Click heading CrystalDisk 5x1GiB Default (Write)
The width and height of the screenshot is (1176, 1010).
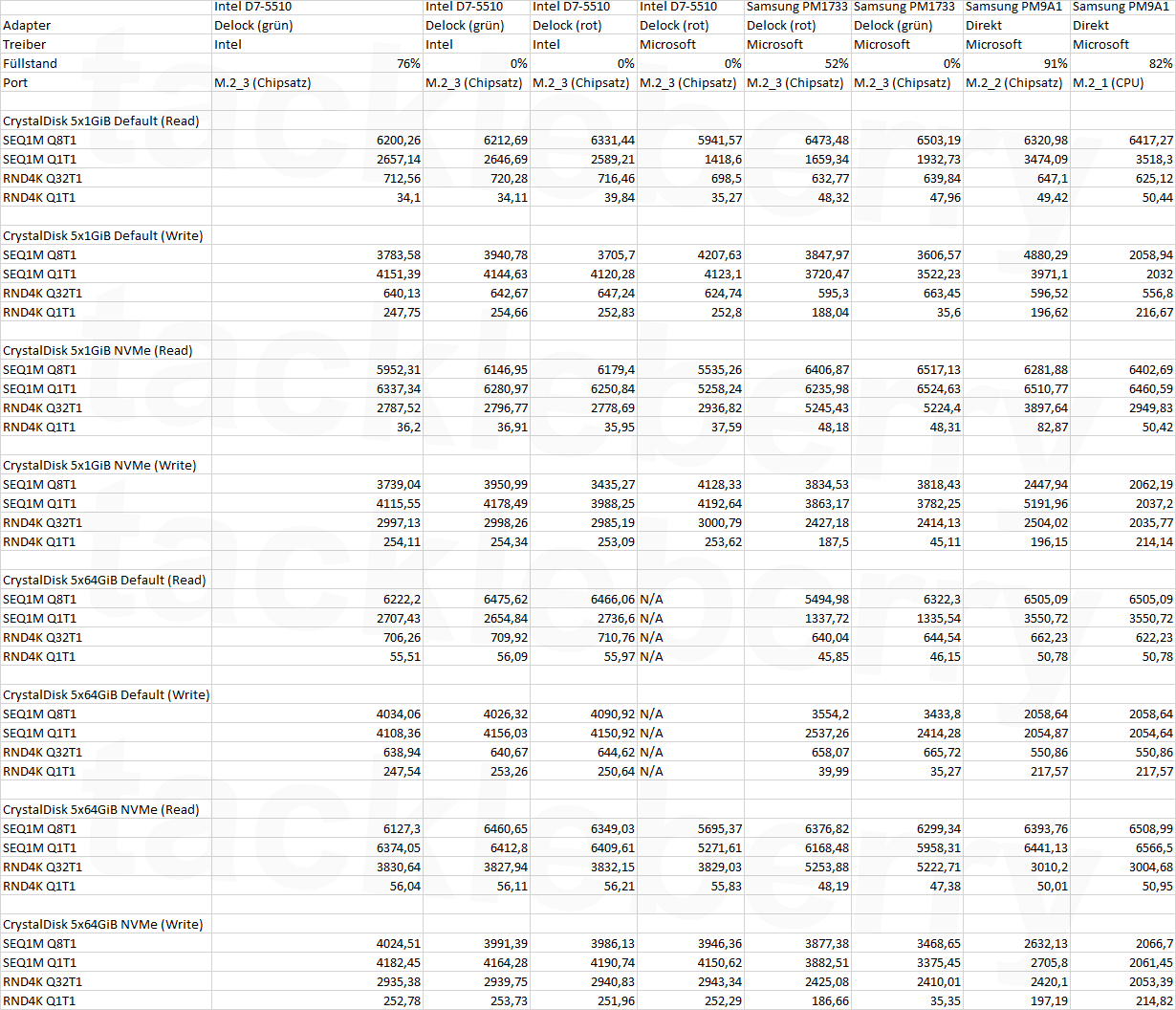tap(102, 236)
